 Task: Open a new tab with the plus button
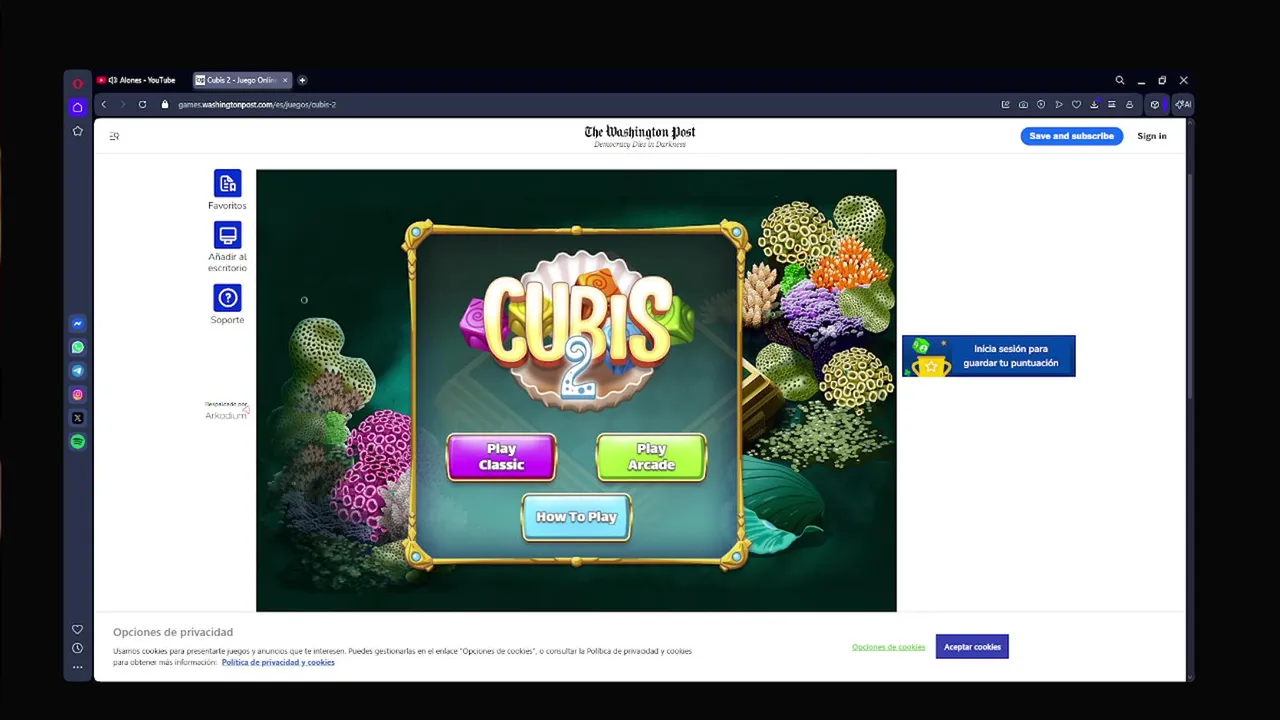click(x=302, y=80)
